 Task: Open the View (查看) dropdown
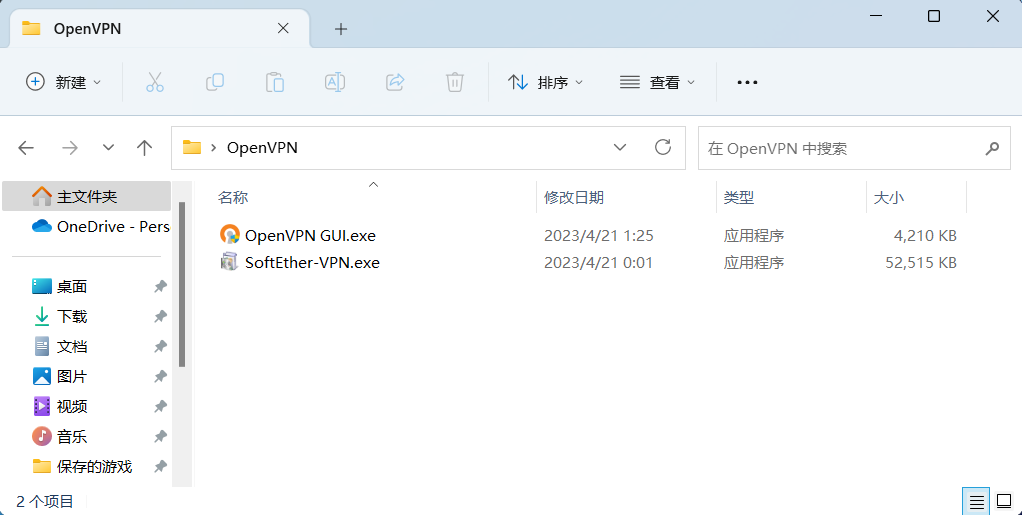[657, 82]
